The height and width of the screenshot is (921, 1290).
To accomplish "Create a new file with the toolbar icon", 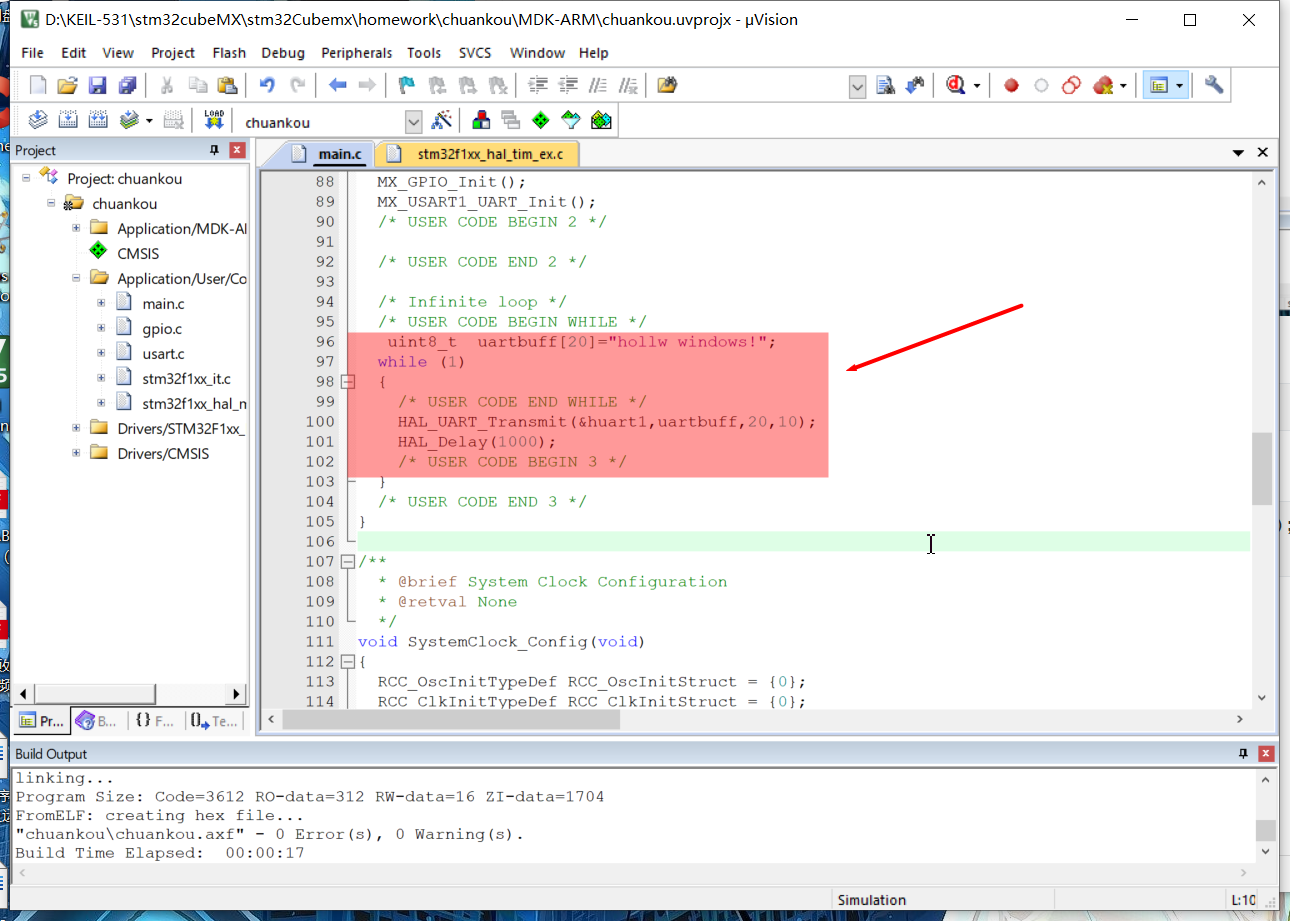I will click(38, 85).
